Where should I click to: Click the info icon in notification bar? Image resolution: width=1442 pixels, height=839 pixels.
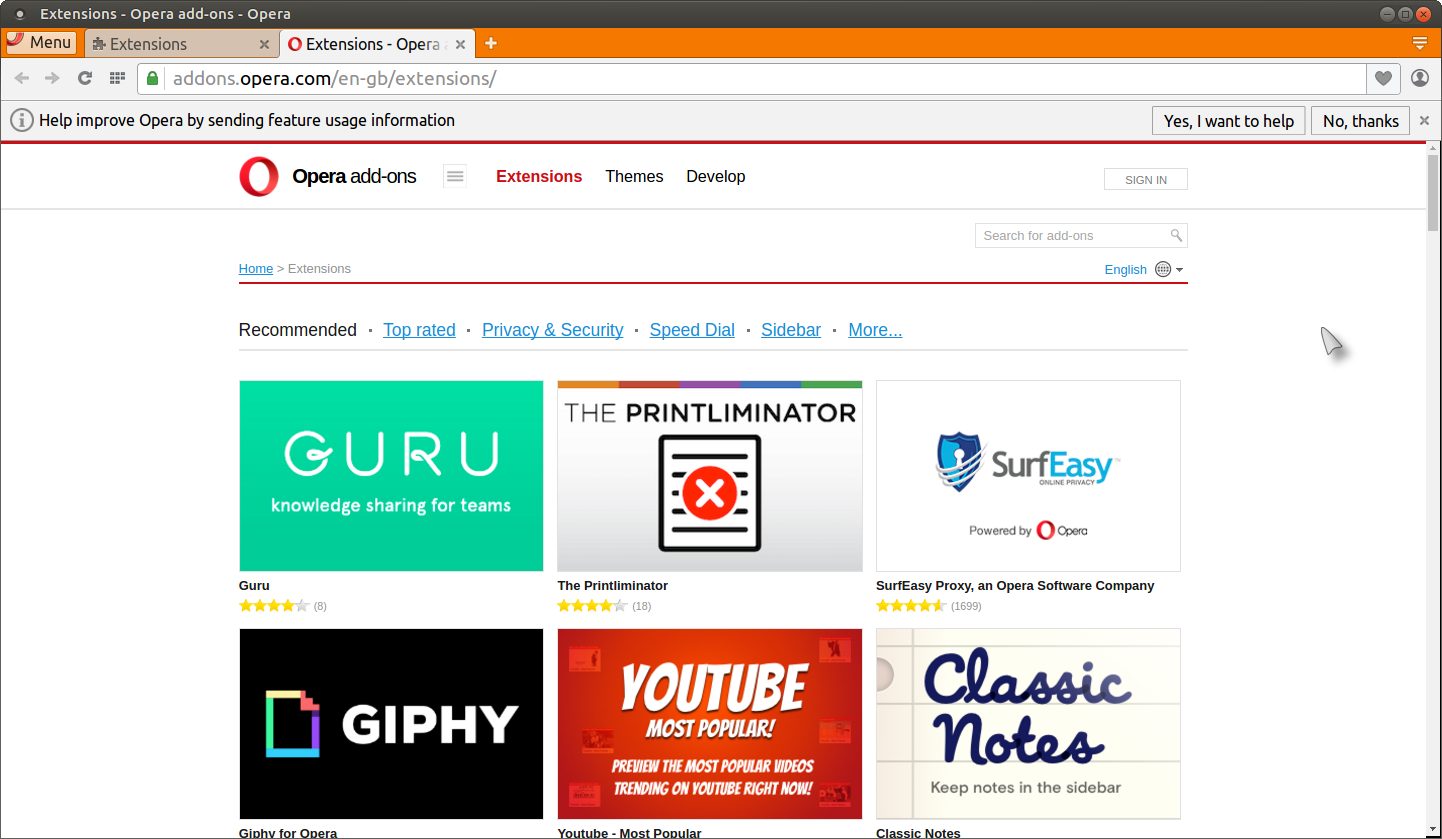tap(22, 120)
